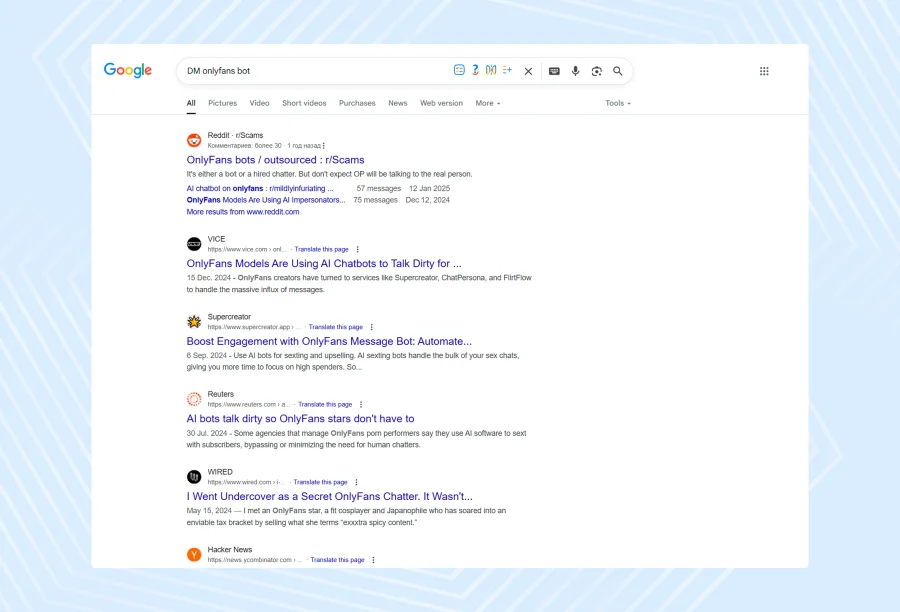The height and width of the screenshot is (612, 900).
Task: Click the Google logo
Action: click(128, 71)
